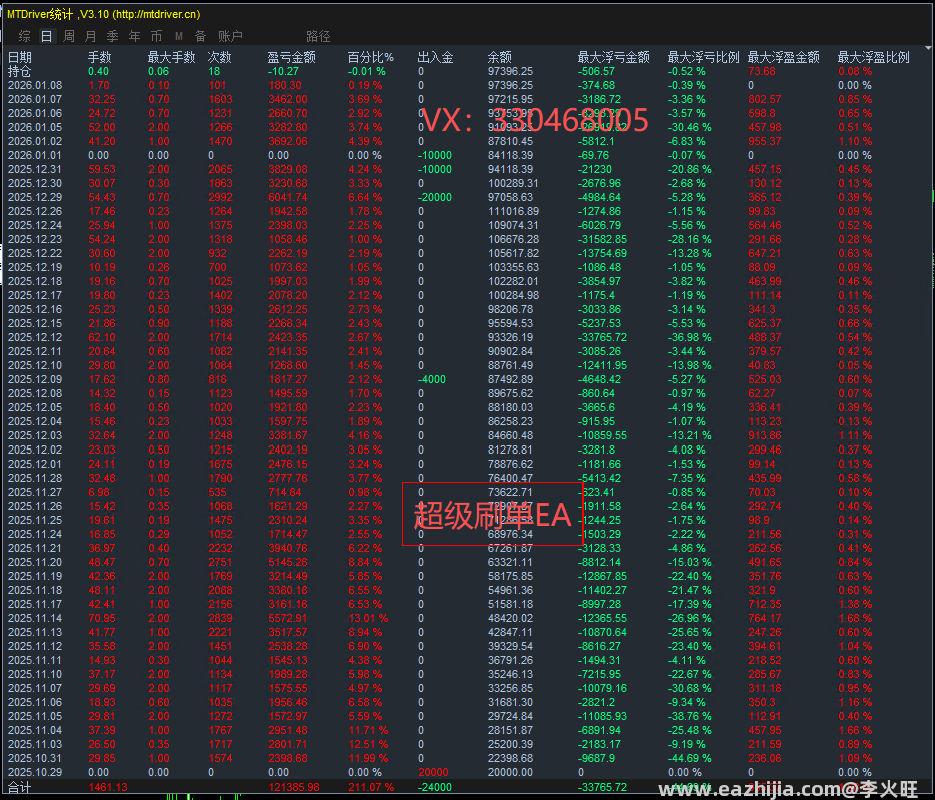Click lots value 6.98 on 2025.11.27
Screen dimensions: 935x800
[x=99, y=492]
